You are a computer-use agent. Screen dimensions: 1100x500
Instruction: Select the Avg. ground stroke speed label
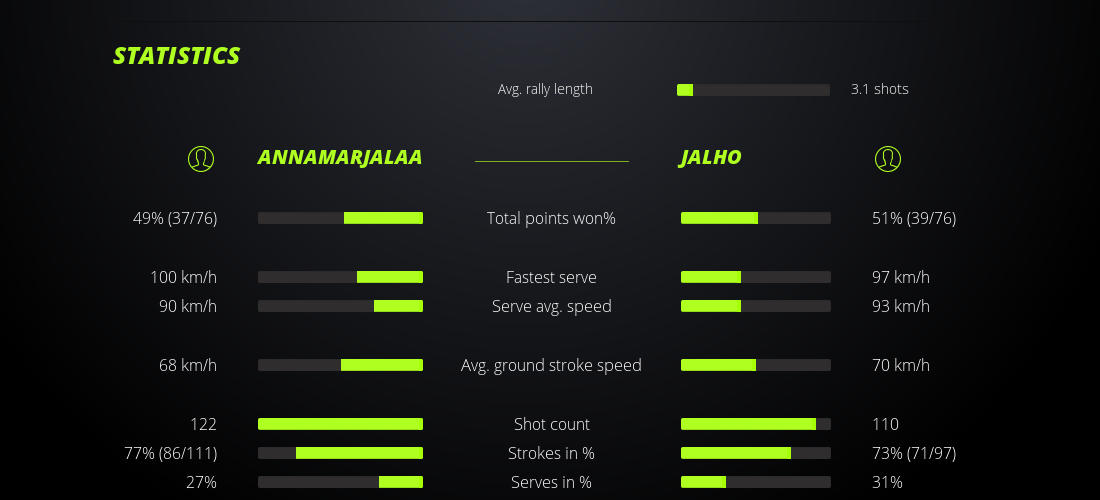click(551, 365)
